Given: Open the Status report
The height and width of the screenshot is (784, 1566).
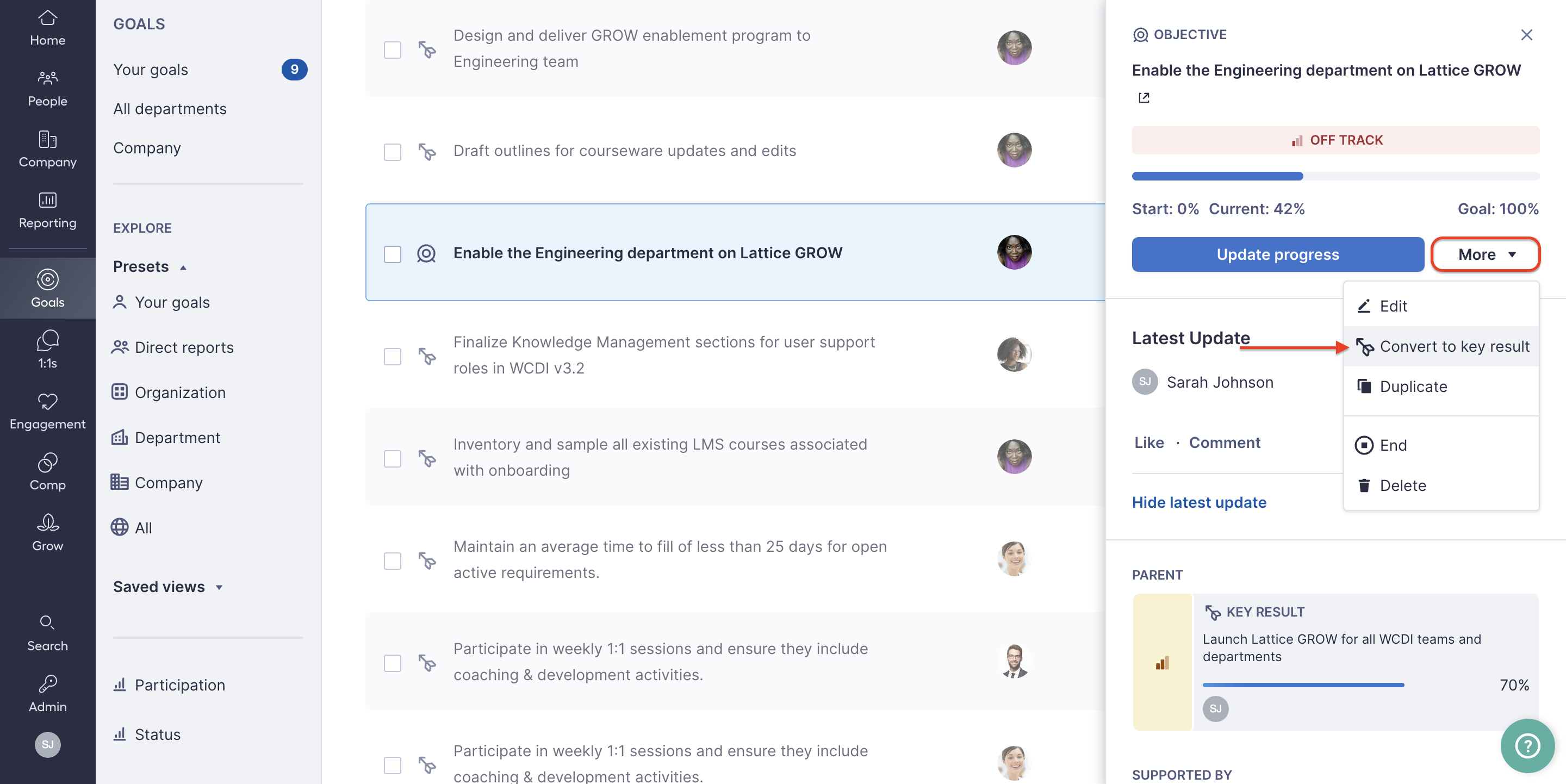Looking at the screenshot, I should pyautogui.click(x=146, y=734).
